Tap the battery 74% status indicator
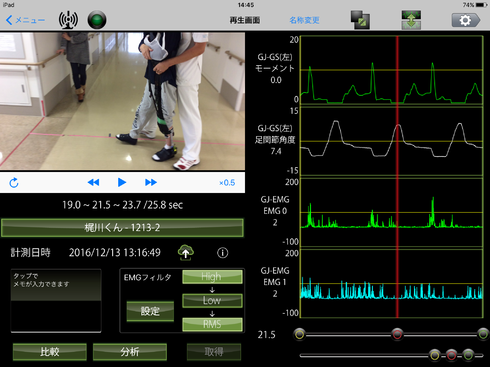 coord(475,5)
